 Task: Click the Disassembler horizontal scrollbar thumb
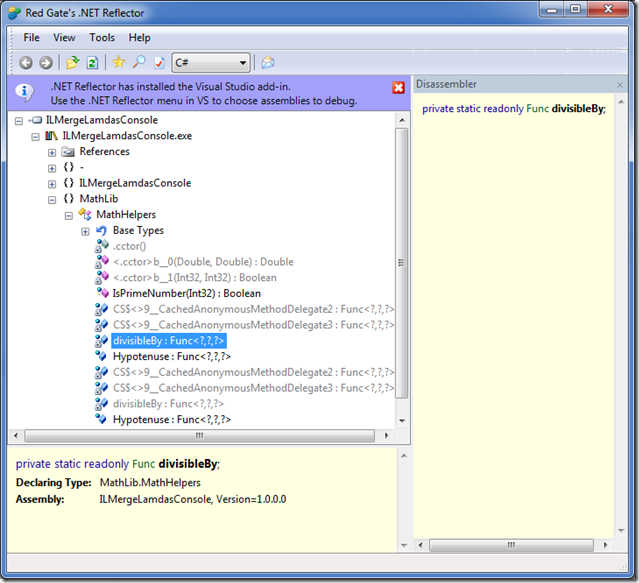pyautogui.click(x=511, y=545)
